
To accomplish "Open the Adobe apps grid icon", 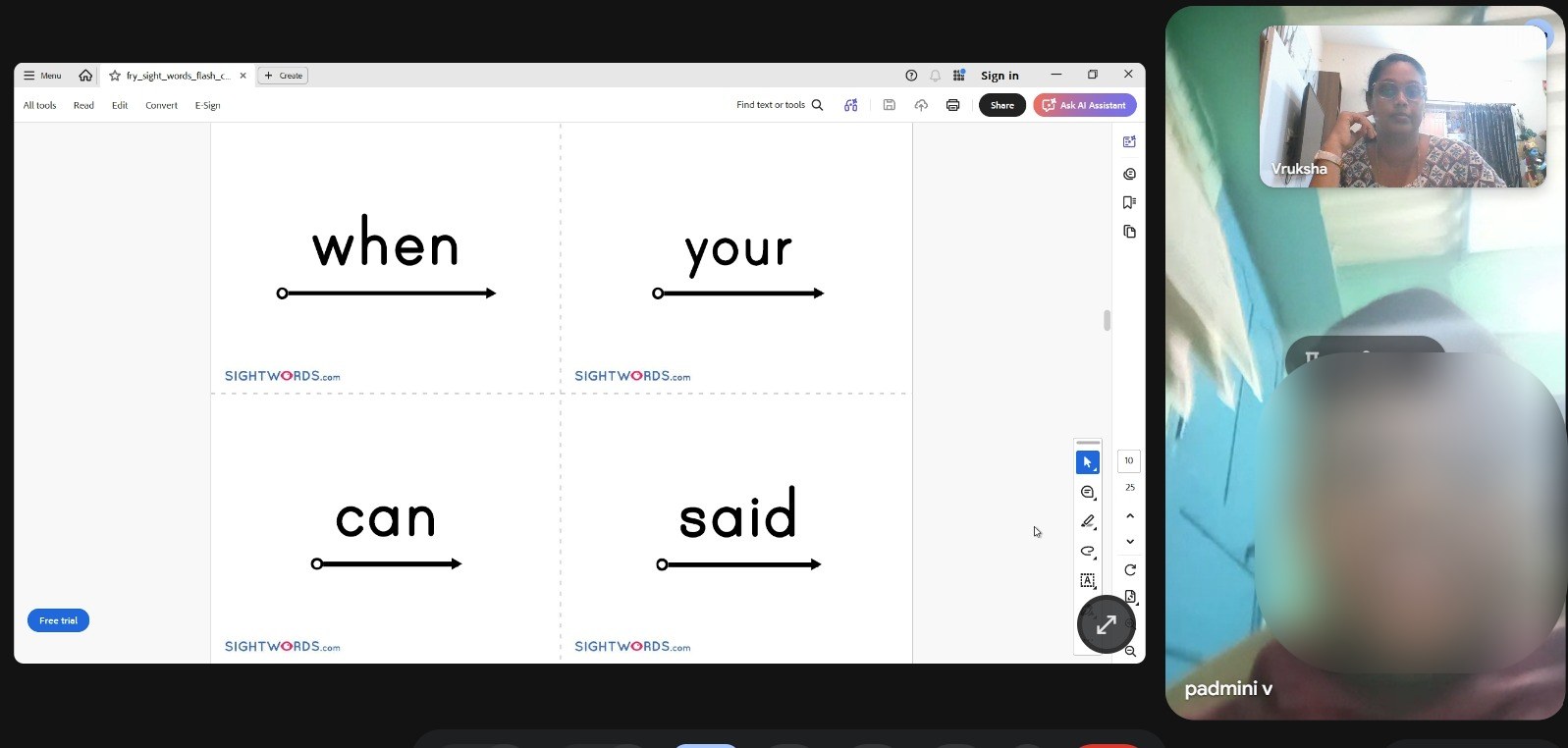I will pyautogui.click(x=959, y=76).
